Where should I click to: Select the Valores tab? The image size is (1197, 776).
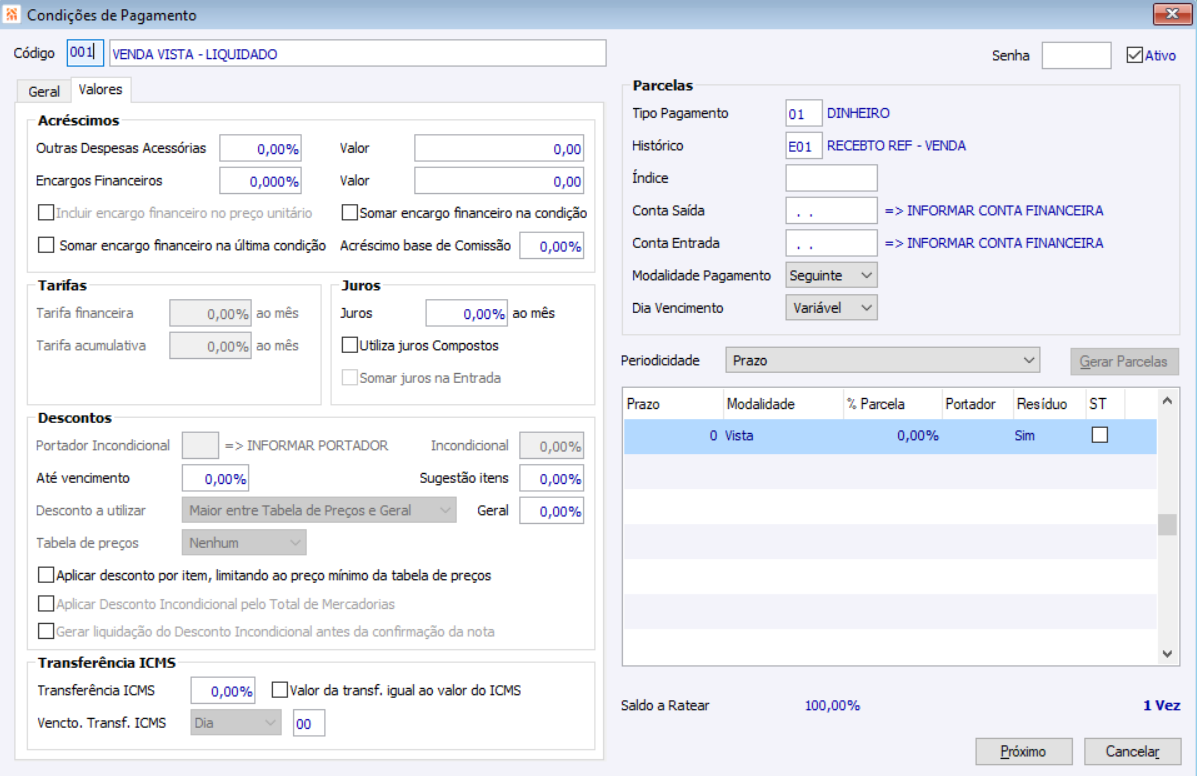click(x=100, y=89)
